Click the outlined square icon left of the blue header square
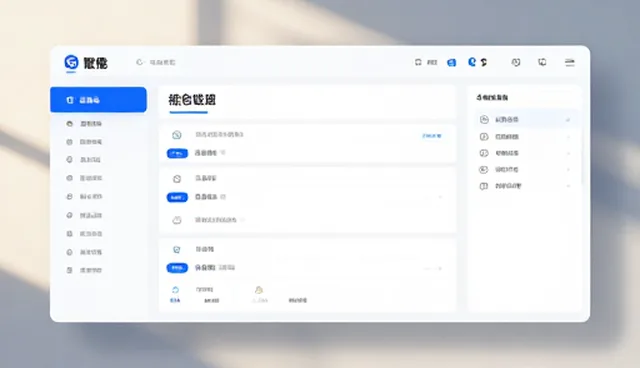 (418, 62)
